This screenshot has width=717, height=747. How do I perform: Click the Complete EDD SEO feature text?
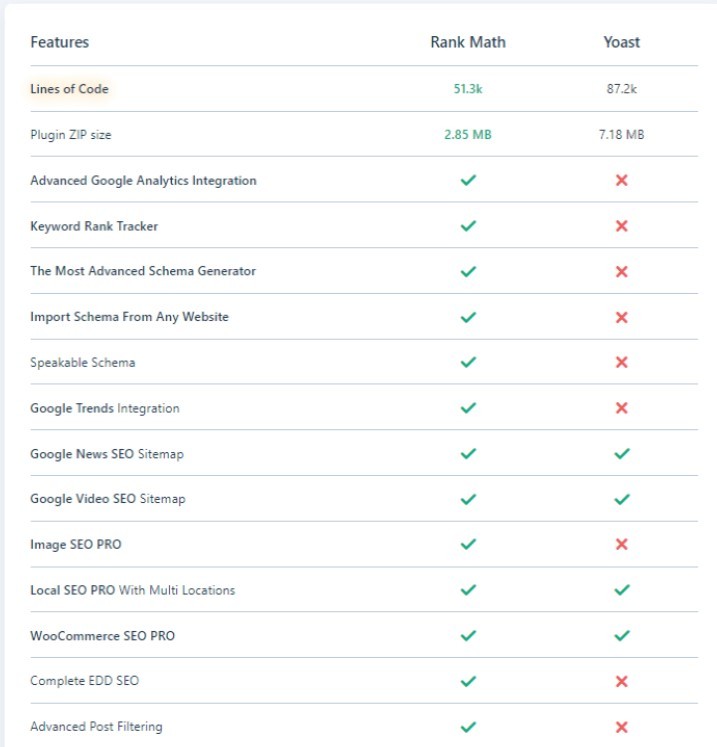(x=85, y=681)
